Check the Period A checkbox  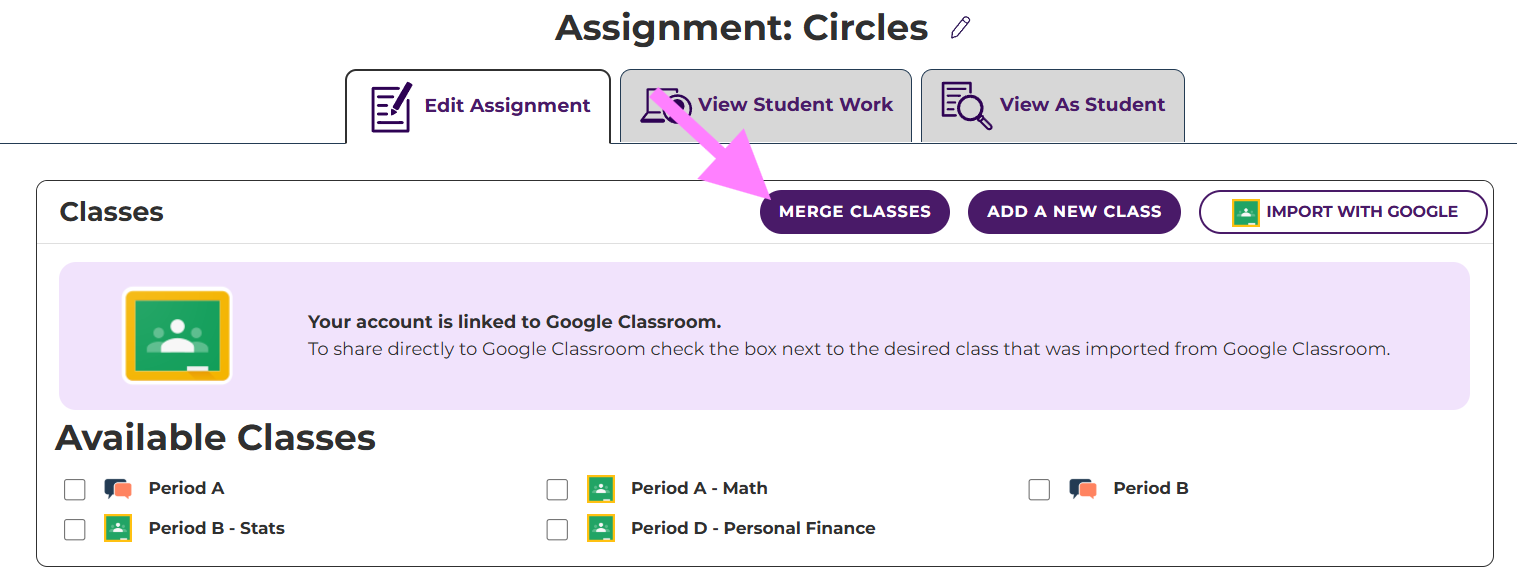pos(75,489)
